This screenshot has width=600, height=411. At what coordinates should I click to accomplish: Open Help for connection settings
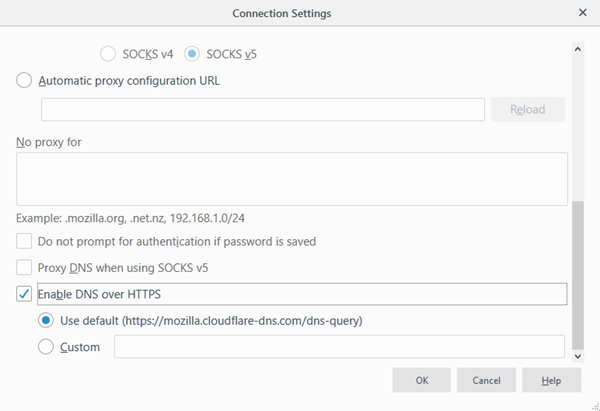point(551,380)
